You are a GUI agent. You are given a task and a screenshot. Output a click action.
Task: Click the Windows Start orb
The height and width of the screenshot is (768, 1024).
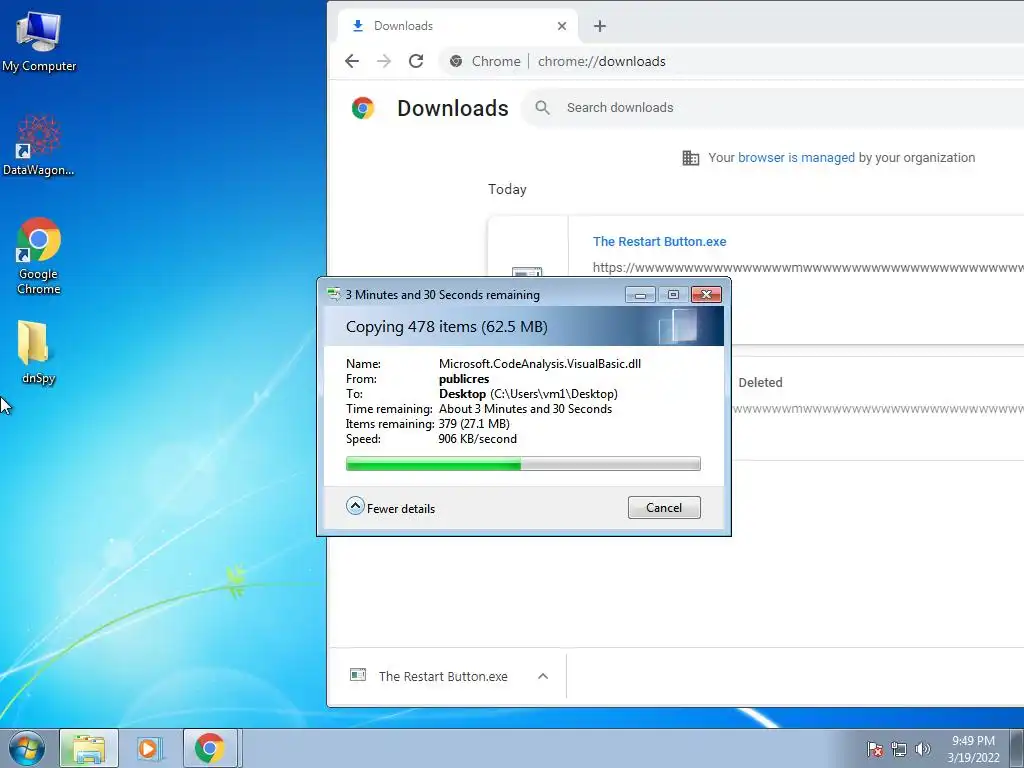point(26,748)
